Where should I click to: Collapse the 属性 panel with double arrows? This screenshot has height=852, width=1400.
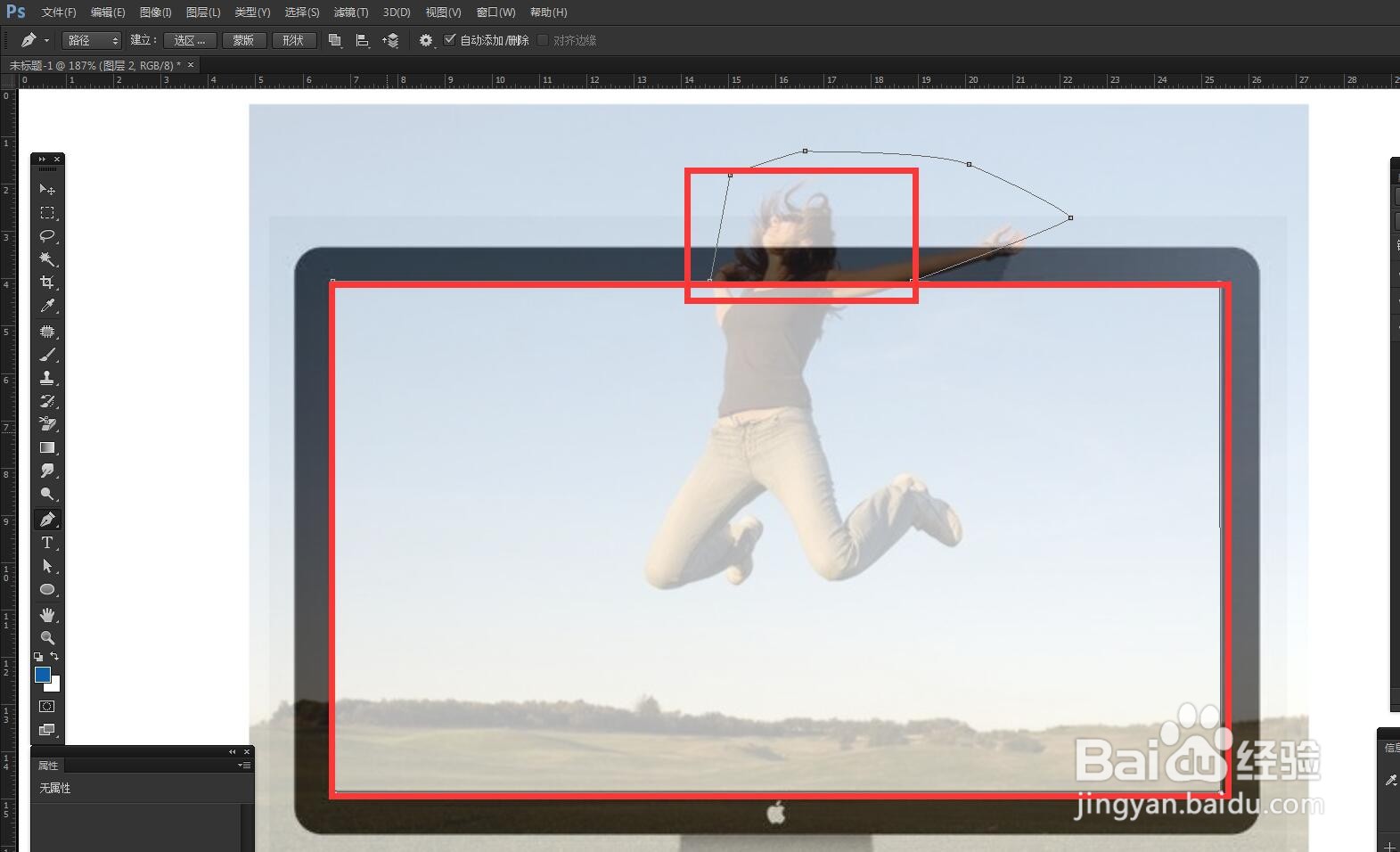[x=233, y=751]
